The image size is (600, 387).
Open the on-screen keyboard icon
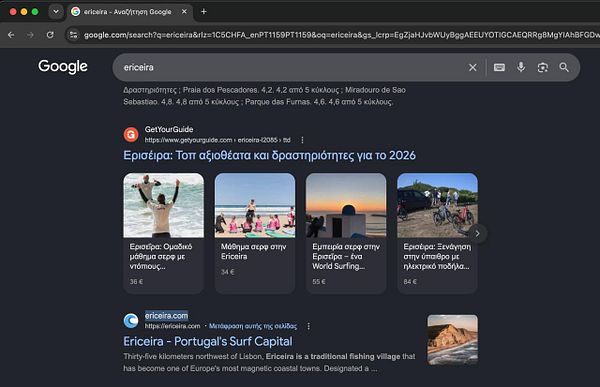pos(499,67)
